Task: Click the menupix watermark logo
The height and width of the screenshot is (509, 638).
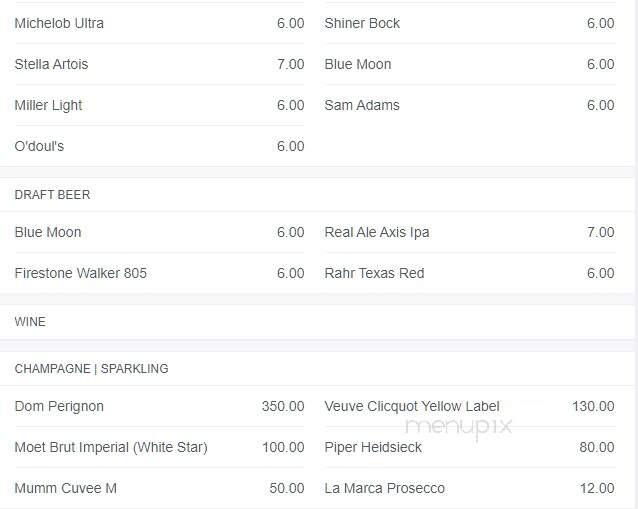Action: point(459,428)
